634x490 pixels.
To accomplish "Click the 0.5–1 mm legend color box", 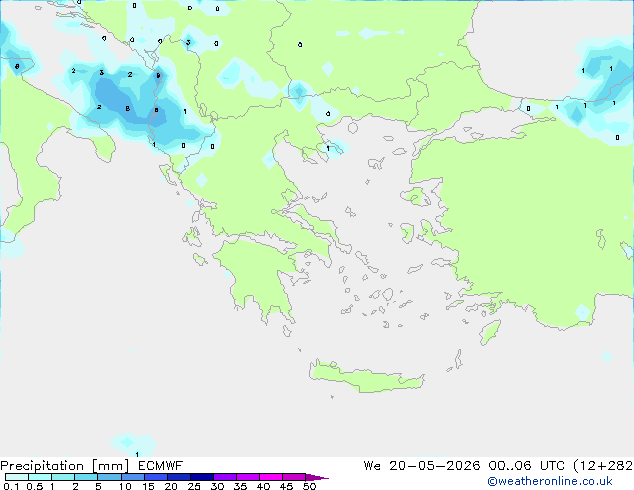I will coord(40,477).
